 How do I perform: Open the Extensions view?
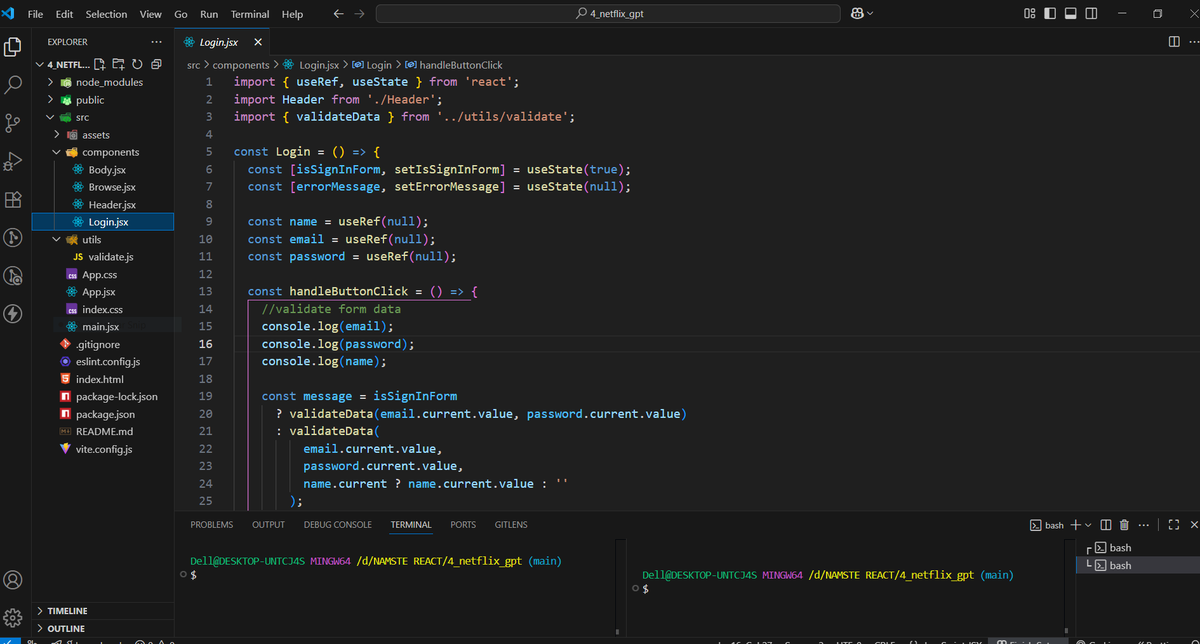14,199
